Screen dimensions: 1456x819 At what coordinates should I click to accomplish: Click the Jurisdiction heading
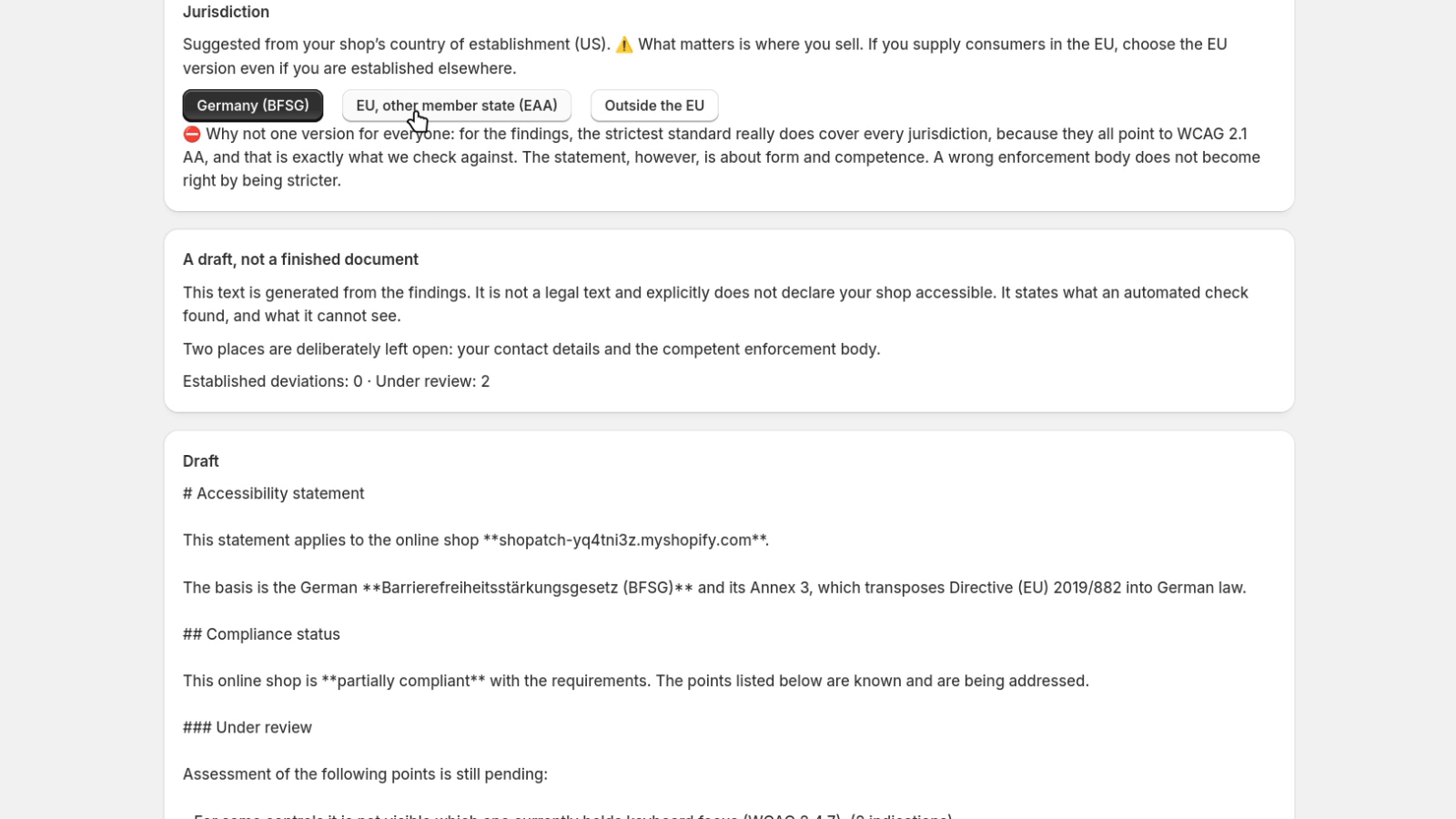click(x=226, y=12)
